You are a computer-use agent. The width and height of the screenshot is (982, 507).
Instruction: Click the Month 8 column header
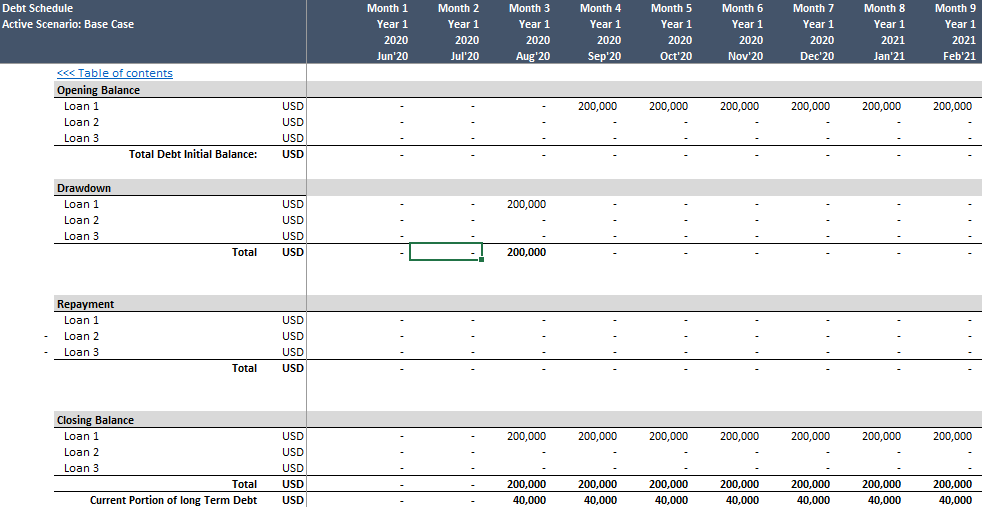pyautogui.click(x=884, y=8)
